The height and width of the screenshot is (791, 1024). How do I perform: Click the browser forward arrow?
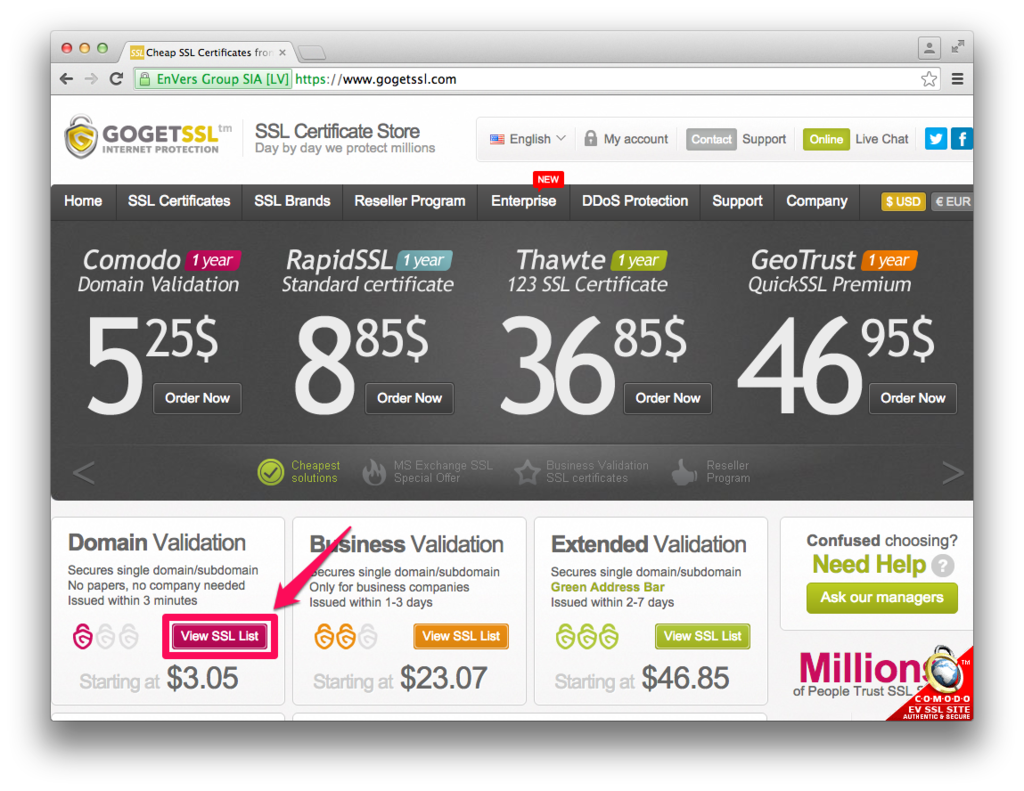tap(91, 79)
